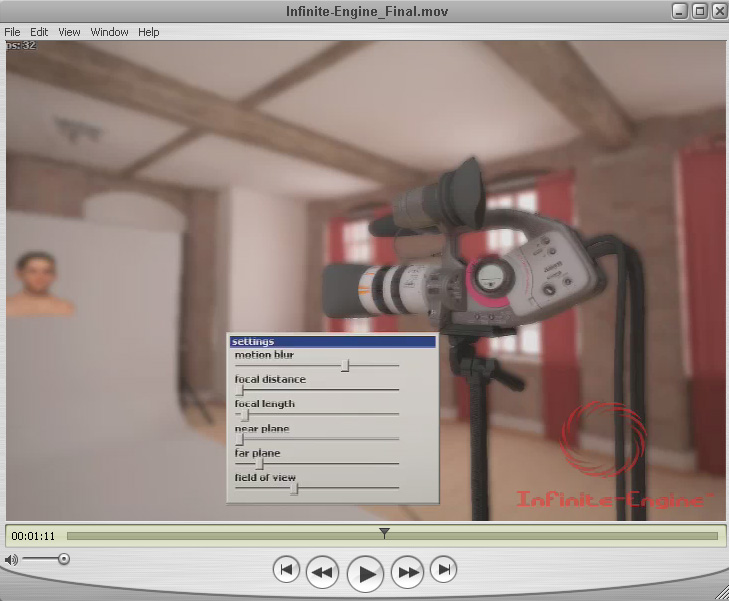Click the far plane slider handle
Viewport: 729px width, 601px height.
click(260, 463)
